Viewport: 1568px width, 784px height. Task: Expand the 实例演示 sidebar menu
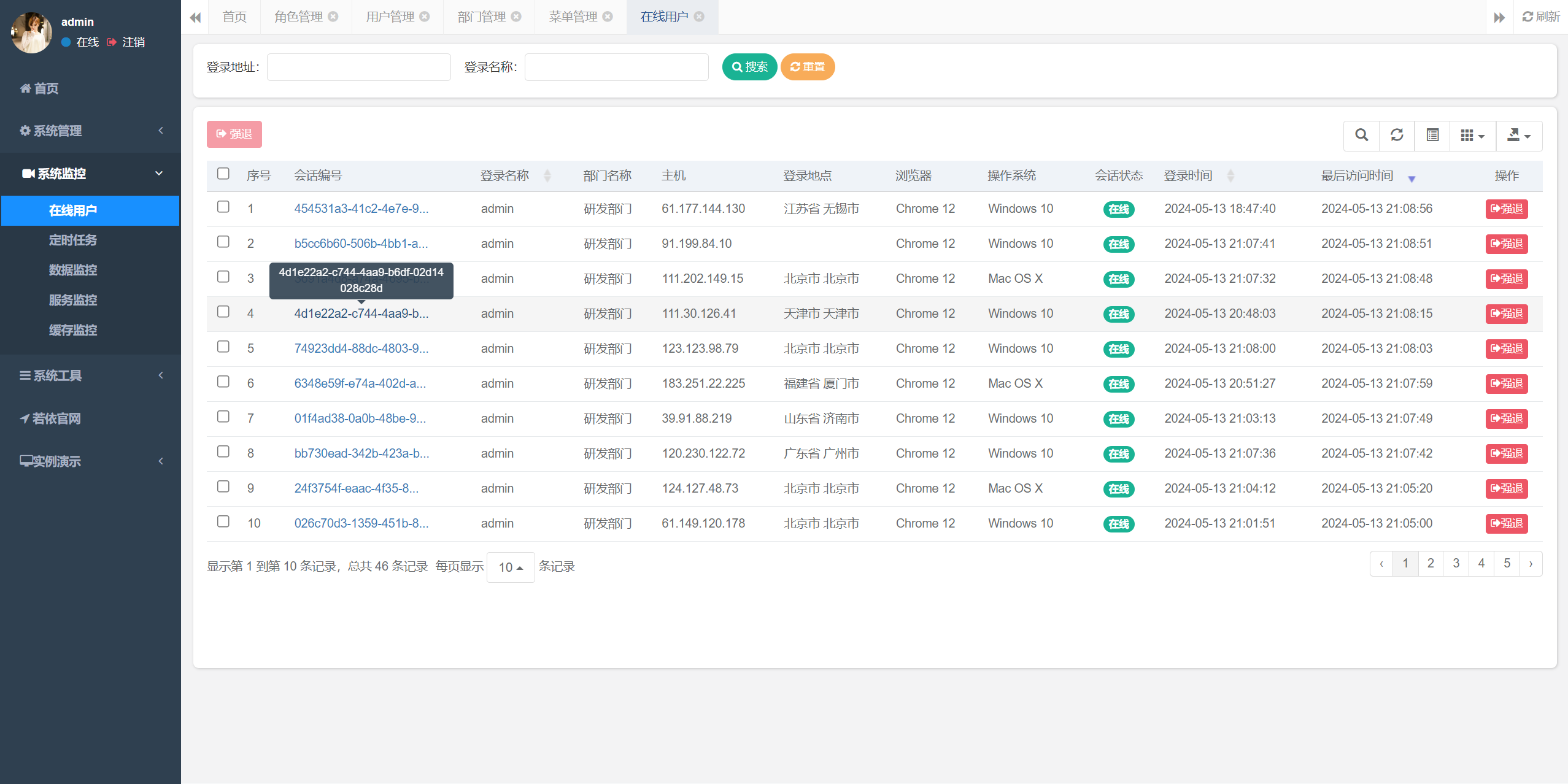90,461
